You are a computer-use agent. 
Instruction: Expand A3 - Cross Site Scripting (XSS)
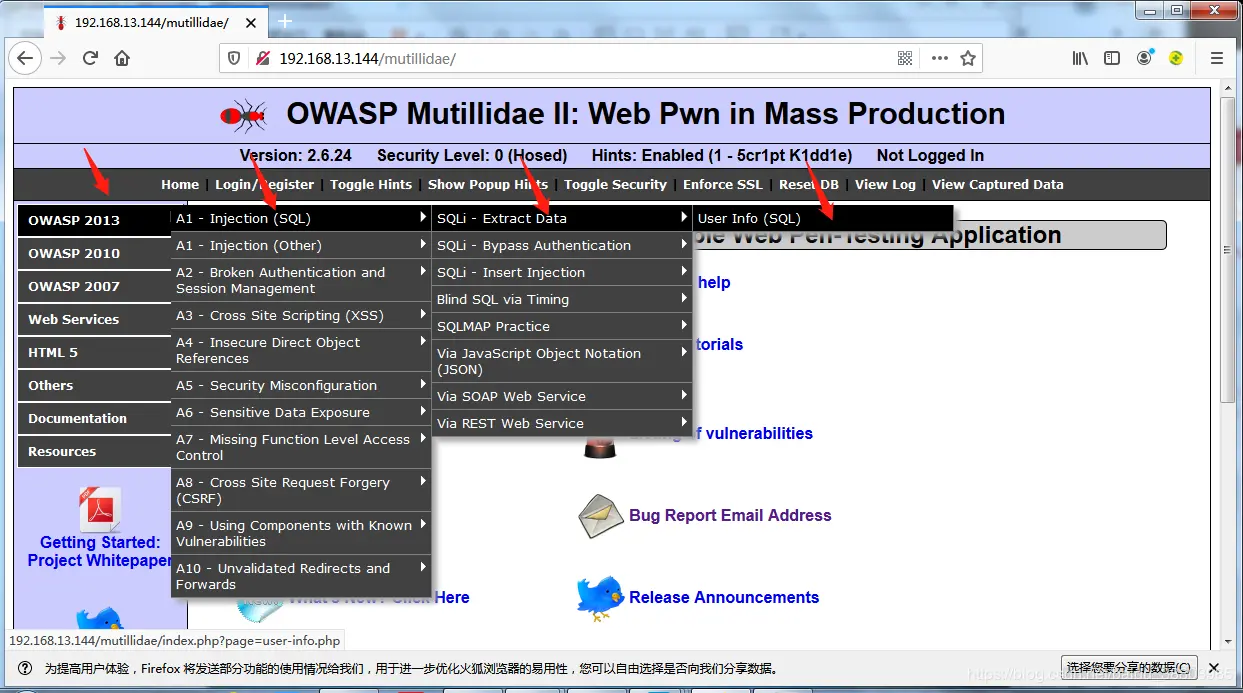(x=301, y=315)
